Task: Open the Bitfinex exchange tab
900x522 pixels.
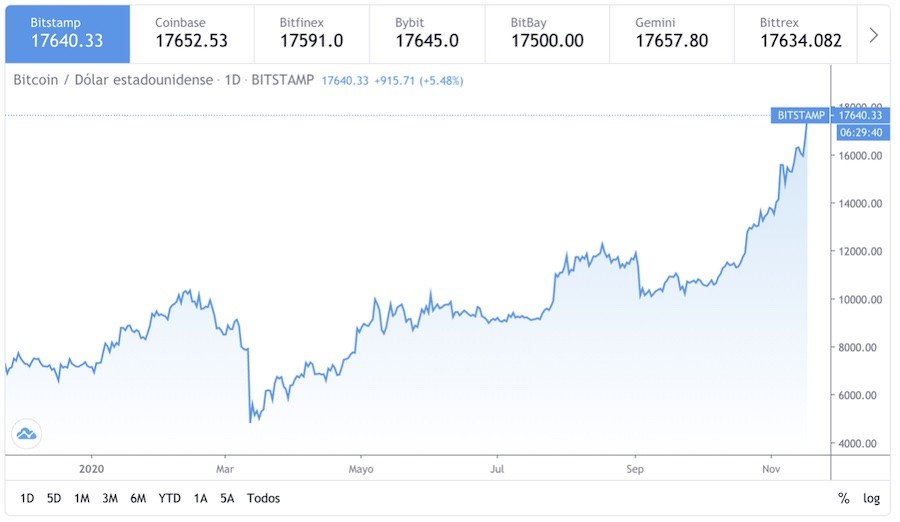Action: pos(311,33)
